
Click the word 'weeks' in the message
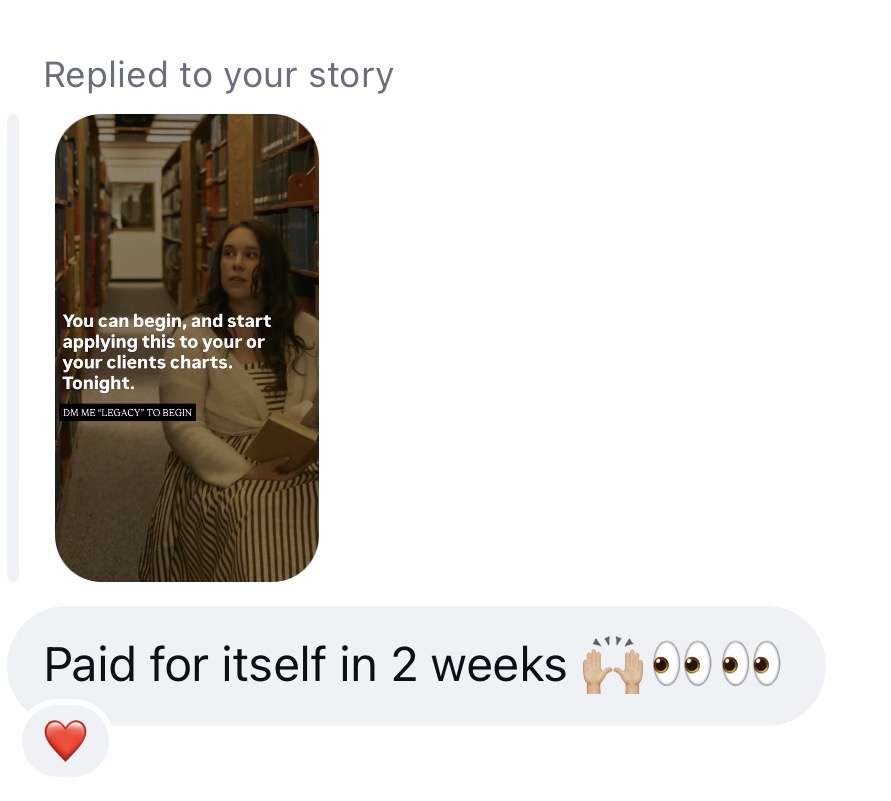[499, 665]
